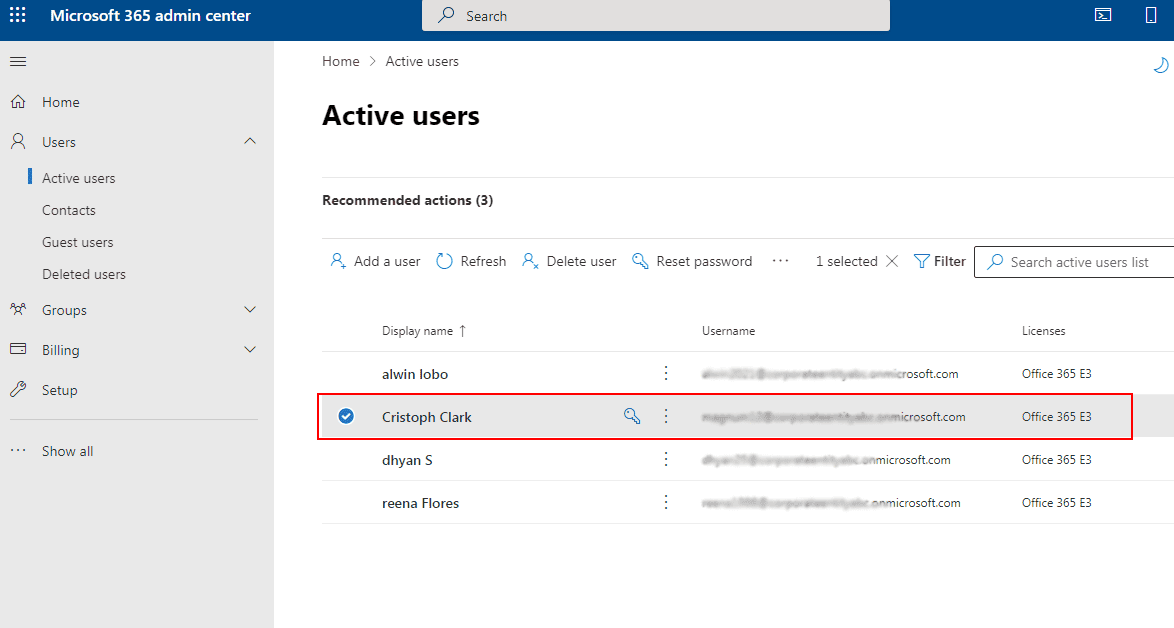This screenshot has height=628, width=1174.
Task: Uncheck the Cristoph Clark selection checkbox
Action: [x=346, y=417]
